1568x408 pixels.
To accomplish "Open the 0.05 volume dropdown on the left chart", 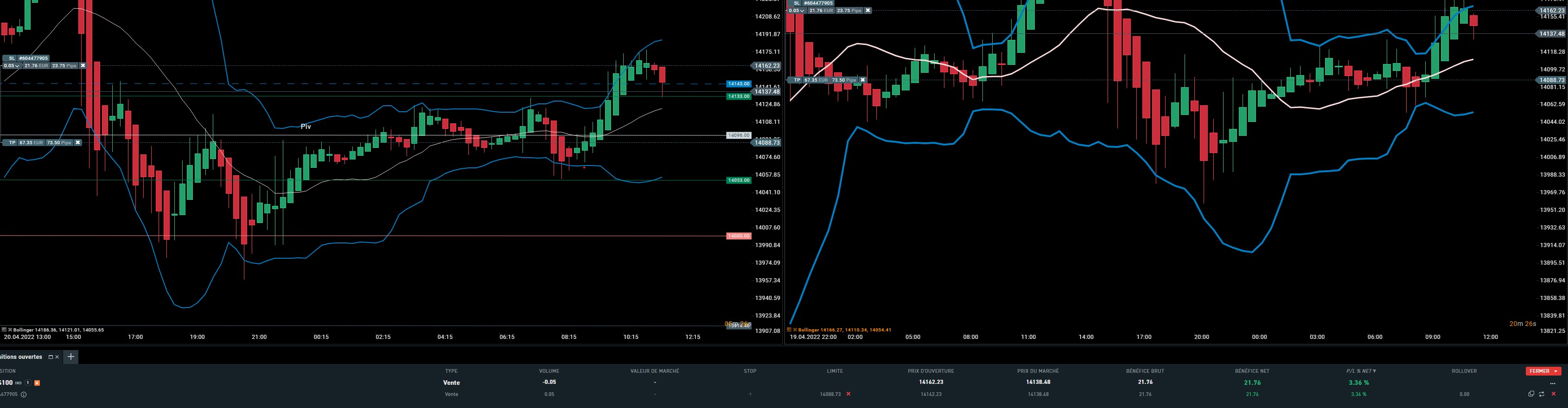I will pyautogui.click(x=12, y=66).
